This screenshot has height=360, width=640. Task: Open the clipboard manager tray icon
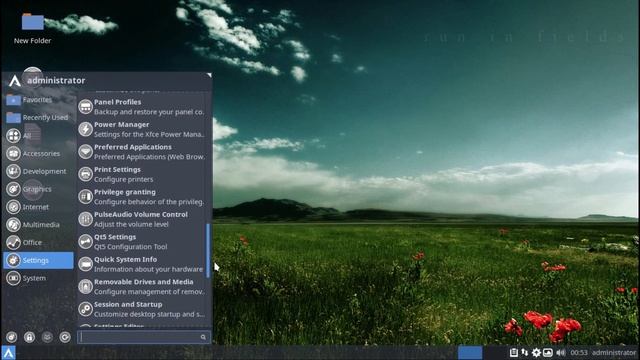point(514,352)
